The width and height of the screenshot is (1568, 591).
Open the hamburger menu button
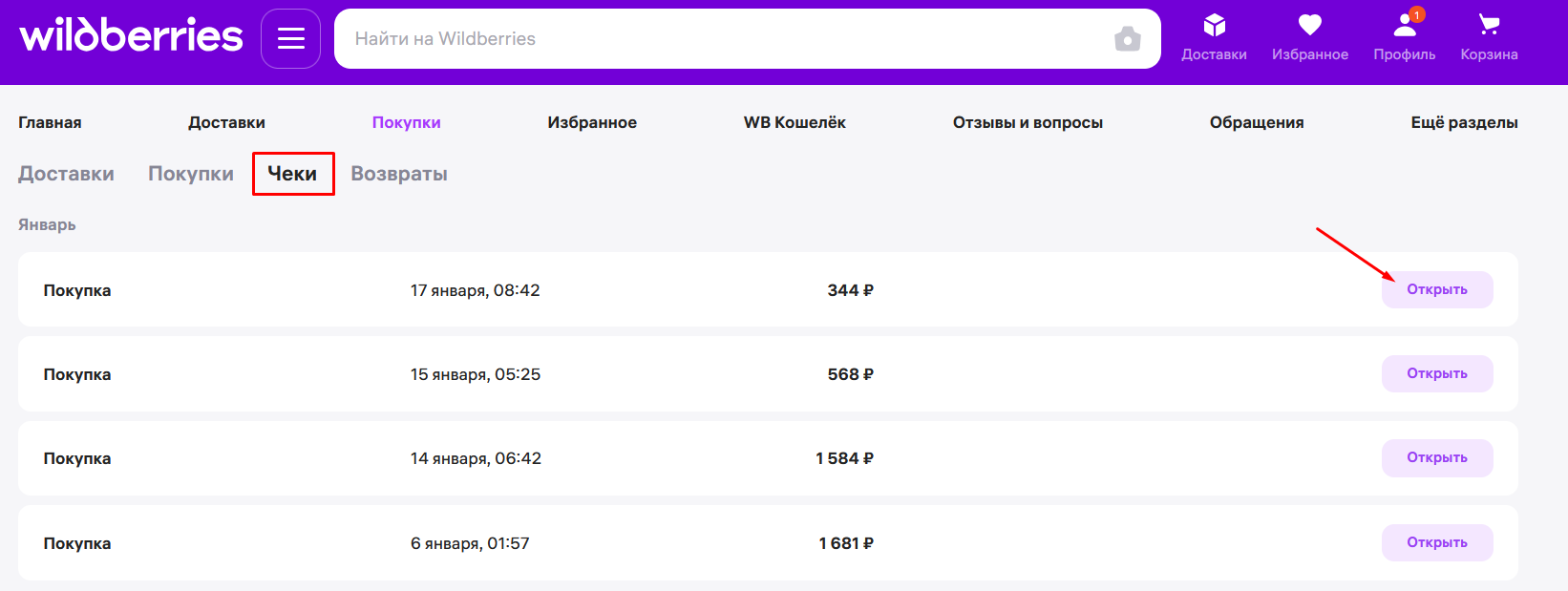[290, 38]
